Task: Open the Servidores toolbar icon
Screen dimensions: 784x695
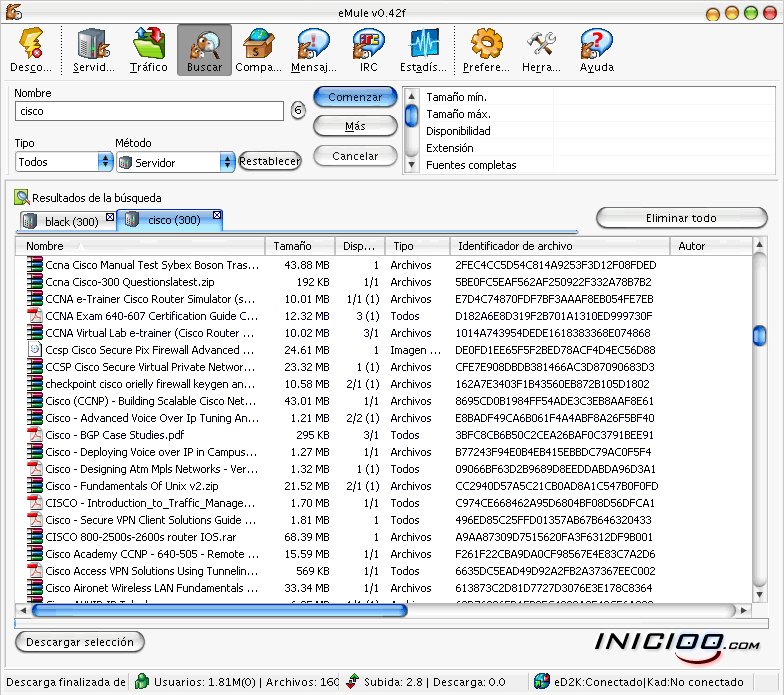Action: [x=94, y=44]
